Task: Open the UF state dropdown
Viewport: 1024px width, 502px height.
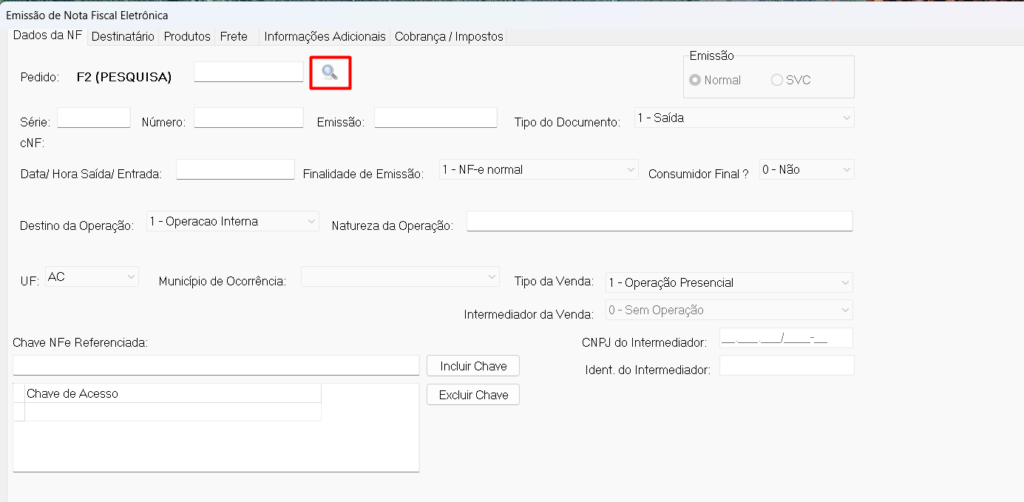Action: 91,277
